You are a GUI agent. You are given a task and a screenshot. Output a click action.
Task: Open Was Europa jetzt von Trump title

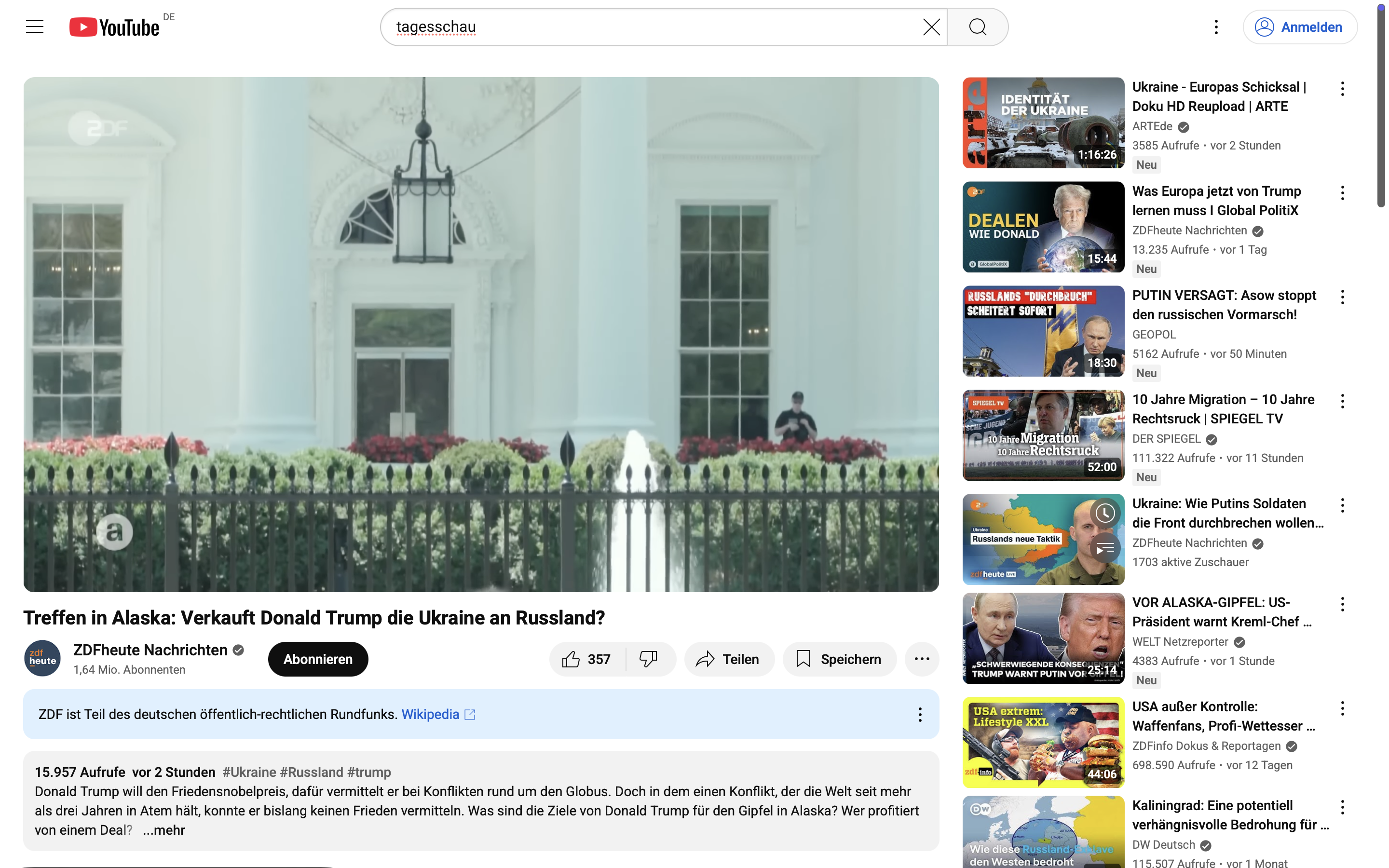point(1216,200)
